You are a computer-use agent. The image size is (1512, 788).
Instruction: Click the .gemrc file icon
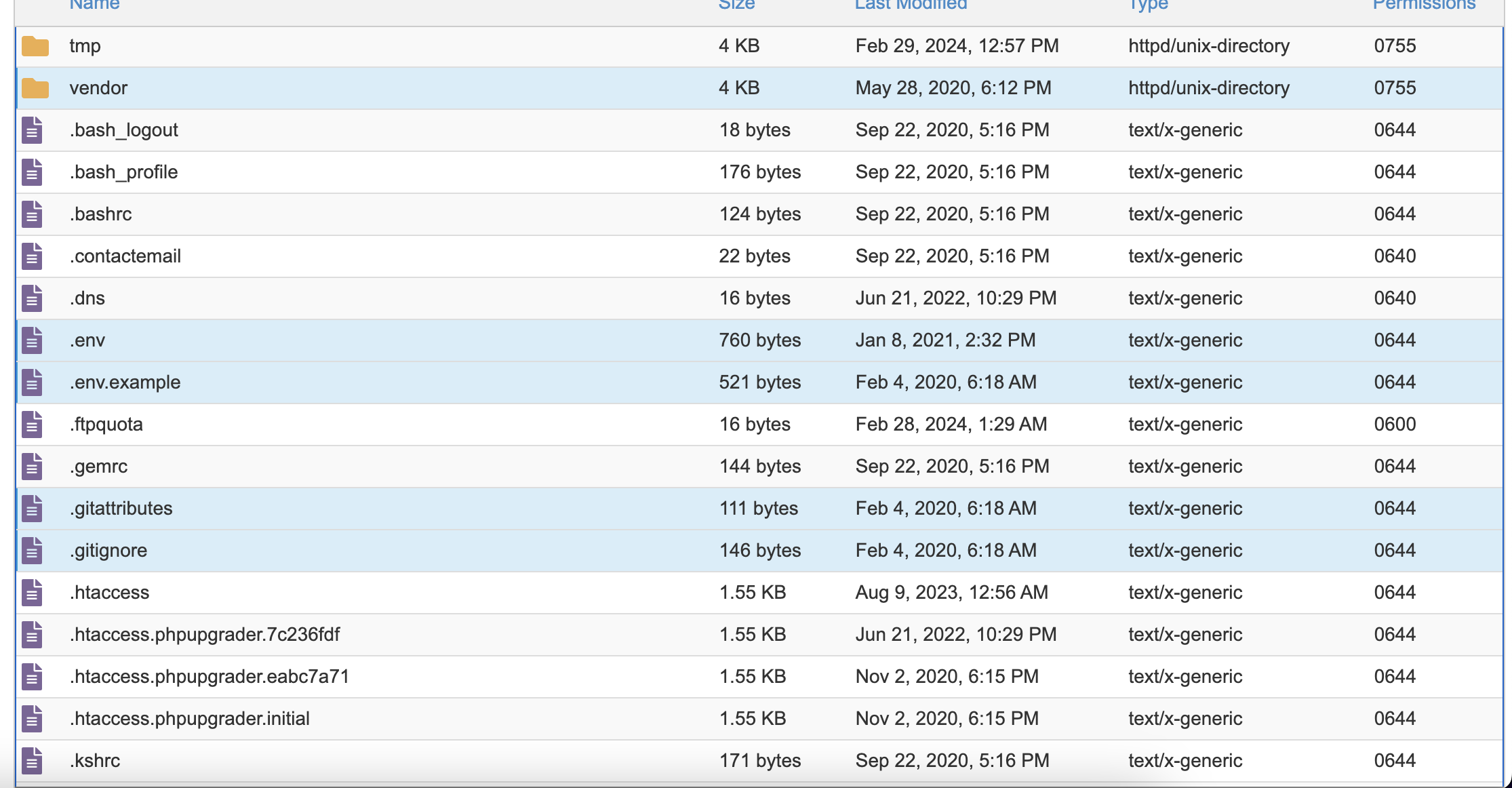coord(32,467)
